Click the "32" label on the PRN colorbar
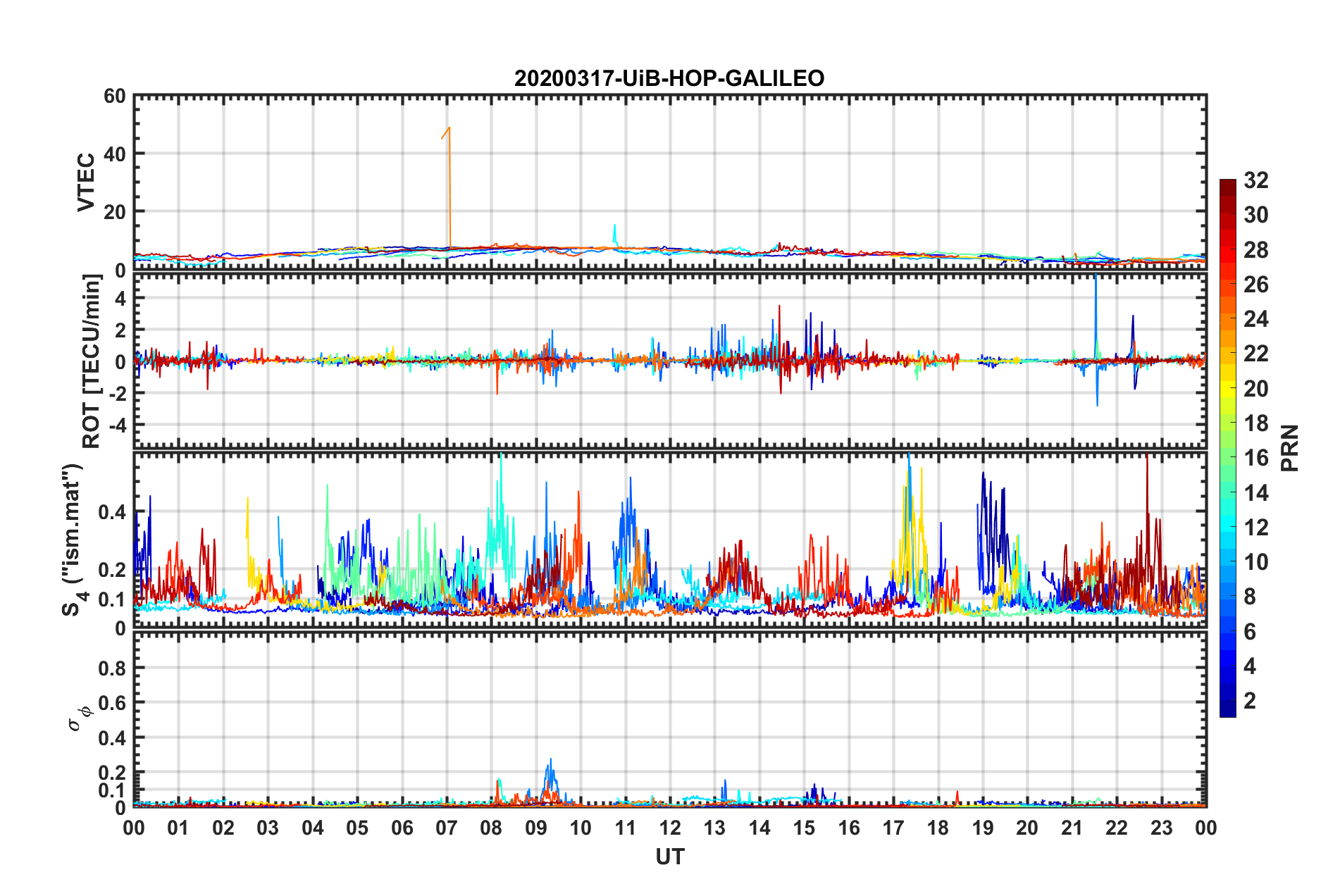Image resolution: width=1340 pixels, height=896 pixels. (1255, 180)
